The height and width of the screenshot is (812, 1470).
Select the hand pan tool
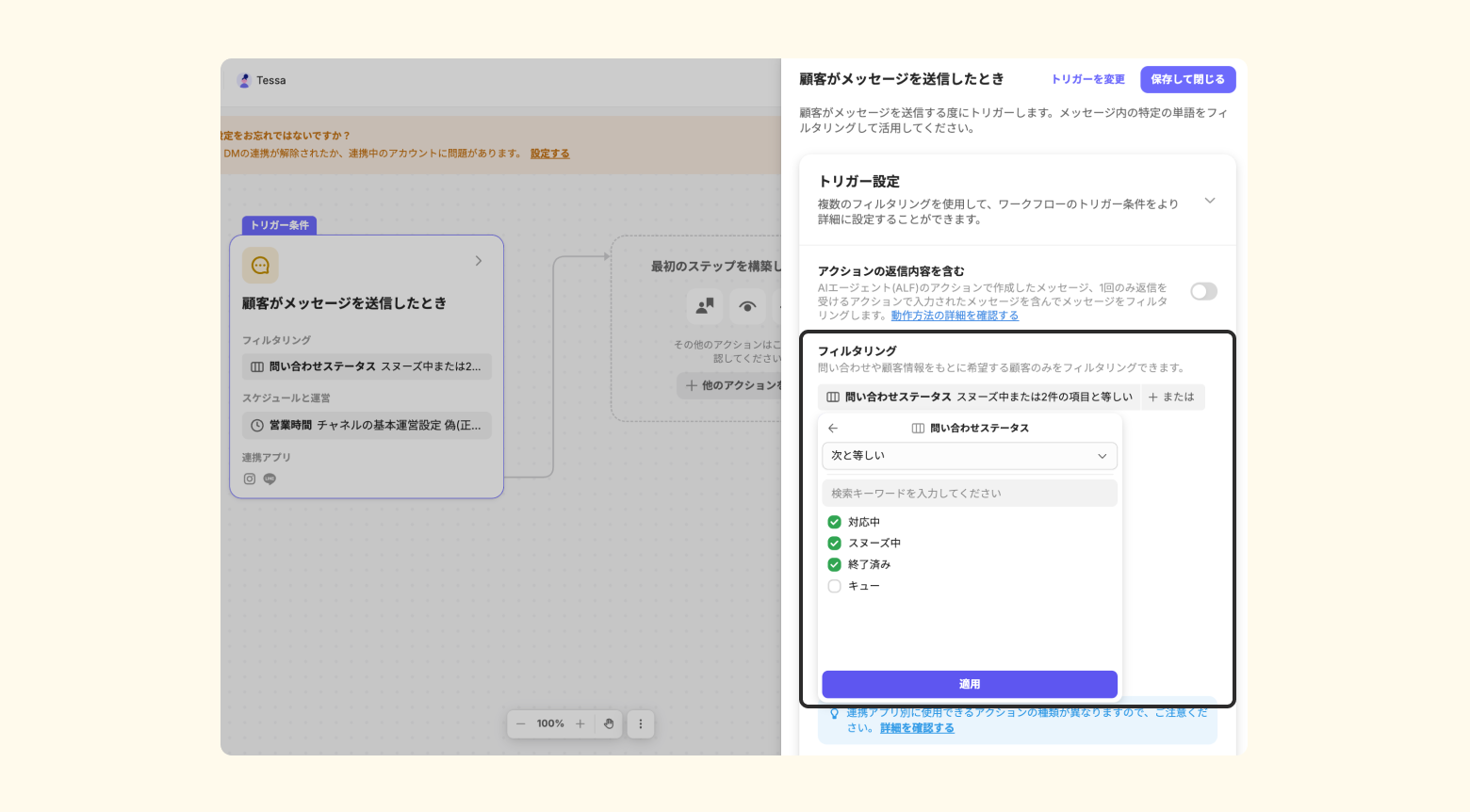tap(609, 724)
